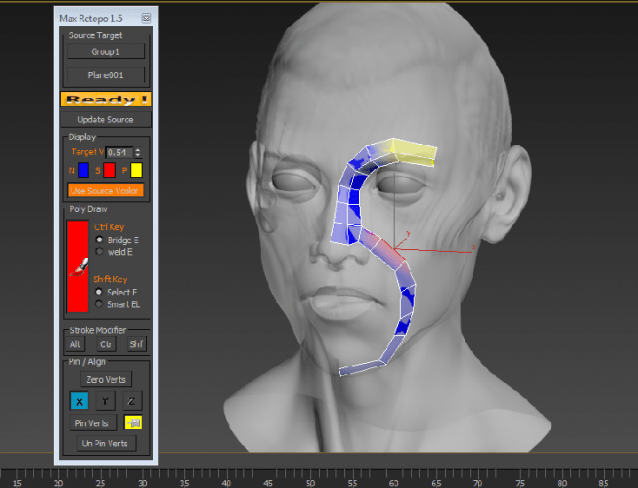Click the Poly Draw red brush button

click(x=78, y=266)
